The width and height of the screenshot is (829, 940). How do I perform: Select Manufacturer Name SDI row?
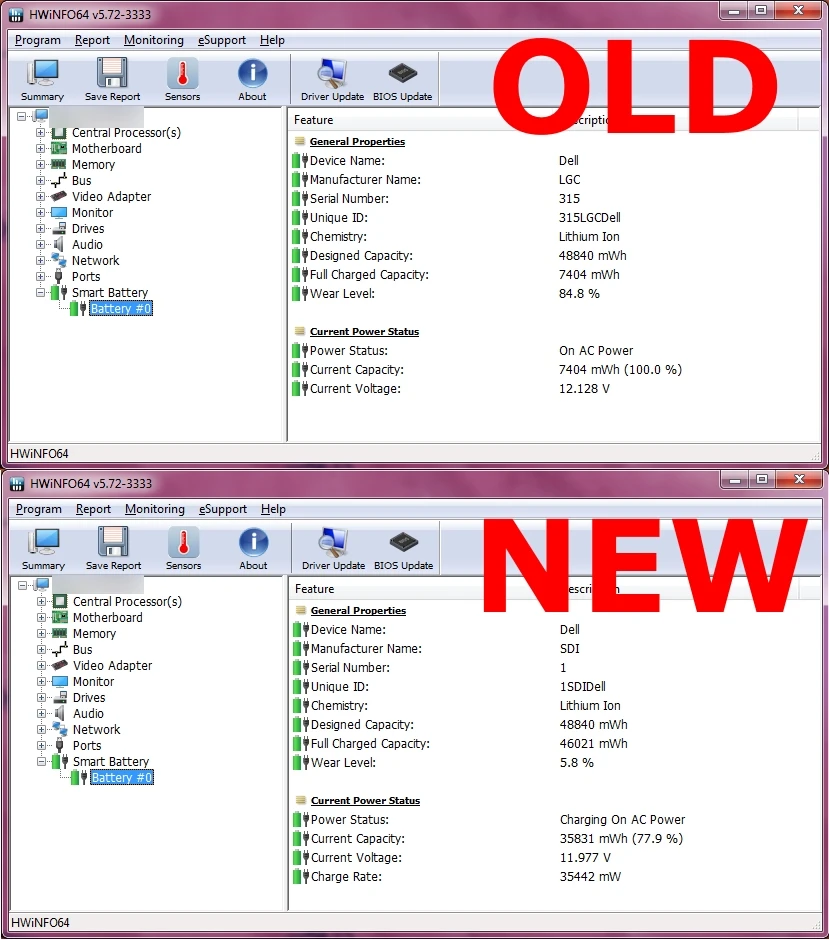(556, 649)
